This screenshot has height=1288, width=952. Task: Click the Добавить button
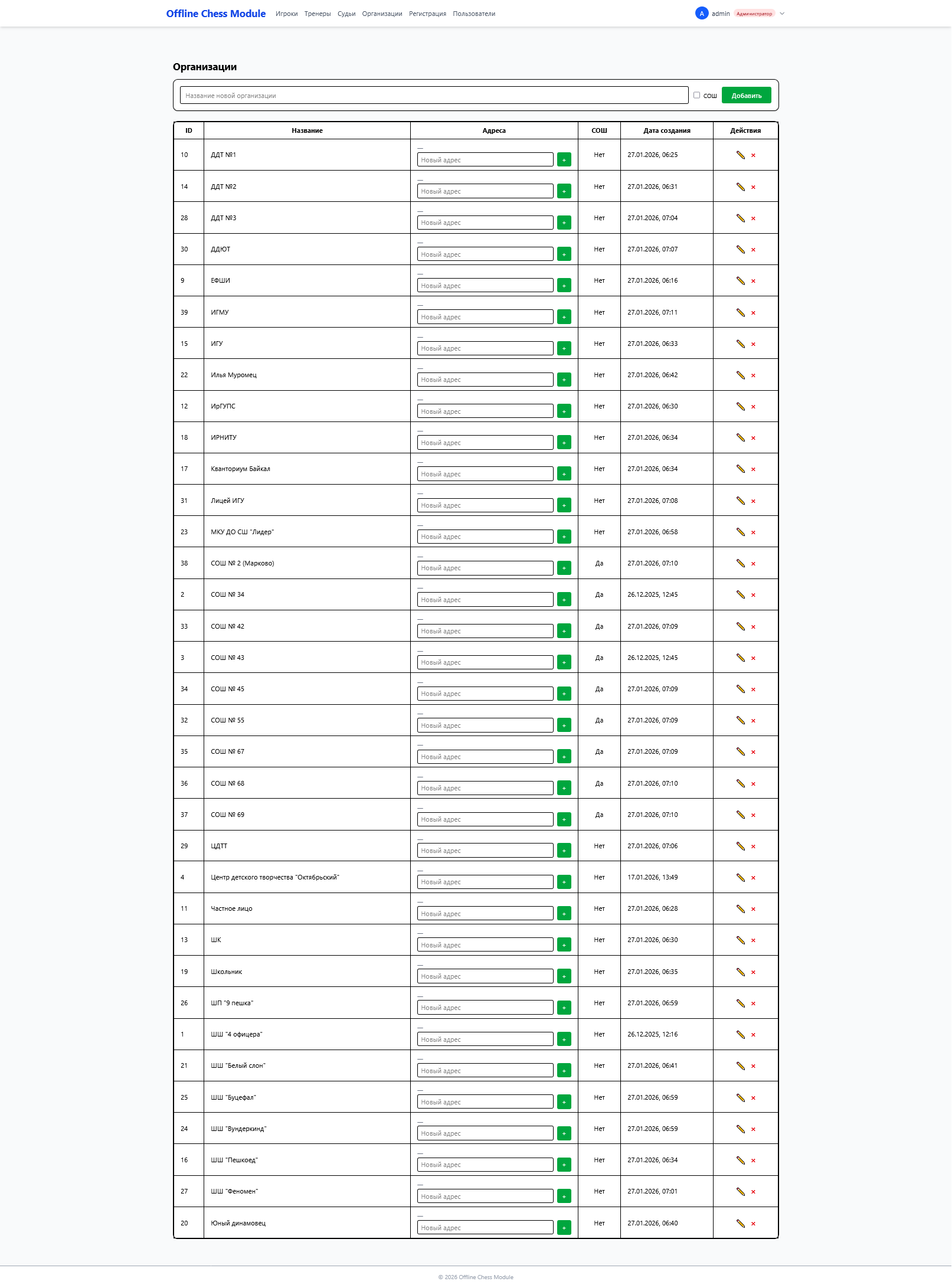(x=746, y=95)
